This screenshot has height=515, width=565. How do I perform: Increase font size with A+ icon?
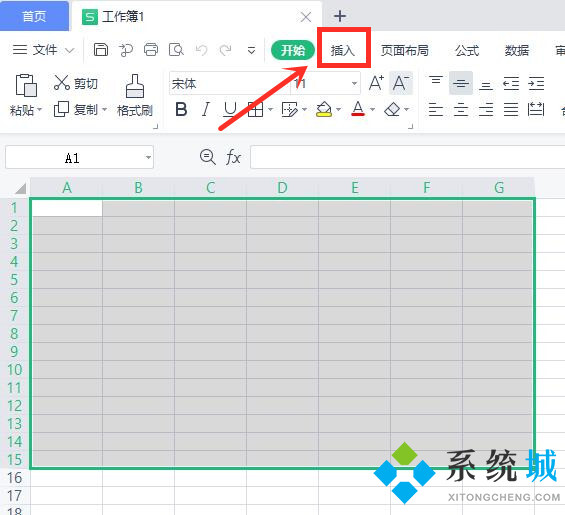point(376,83)
